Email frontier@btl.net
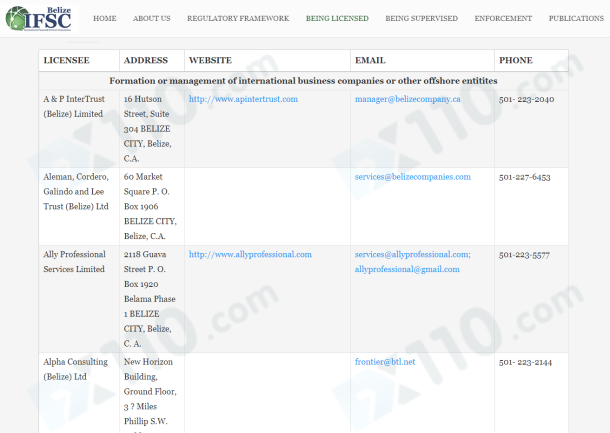 pos(385,362)
